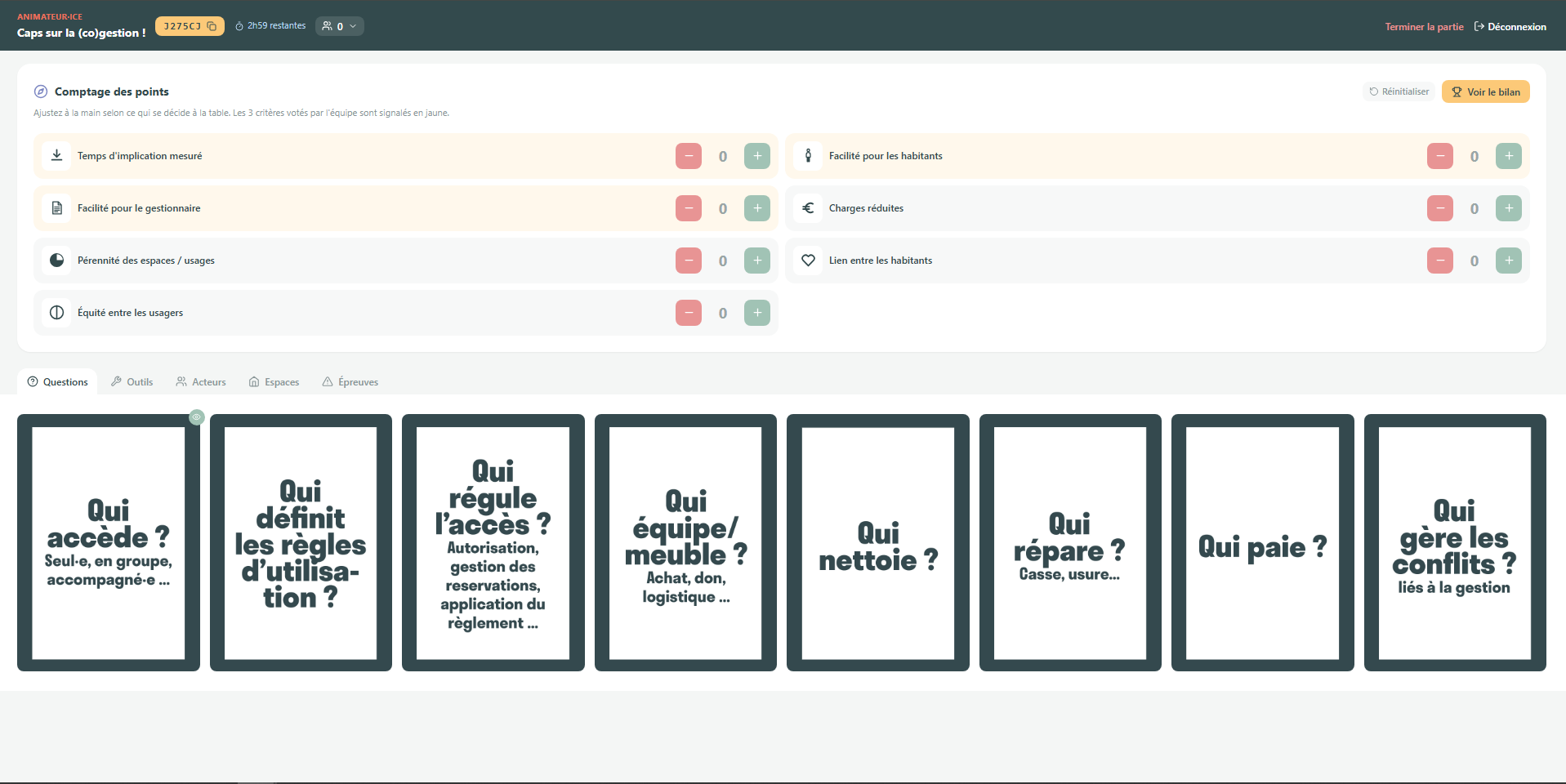Decrease Pérennité des espaces / usages score
The width and height of the screenshot is (1566, 784).
689,261
